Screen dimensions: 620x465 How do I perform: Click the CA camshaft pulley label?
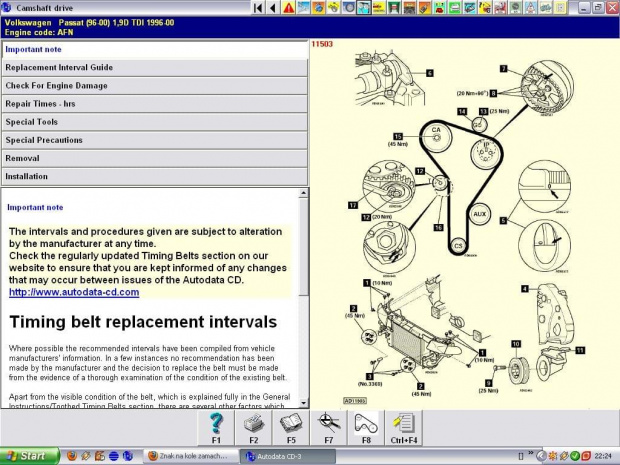(x=436, y=130)
